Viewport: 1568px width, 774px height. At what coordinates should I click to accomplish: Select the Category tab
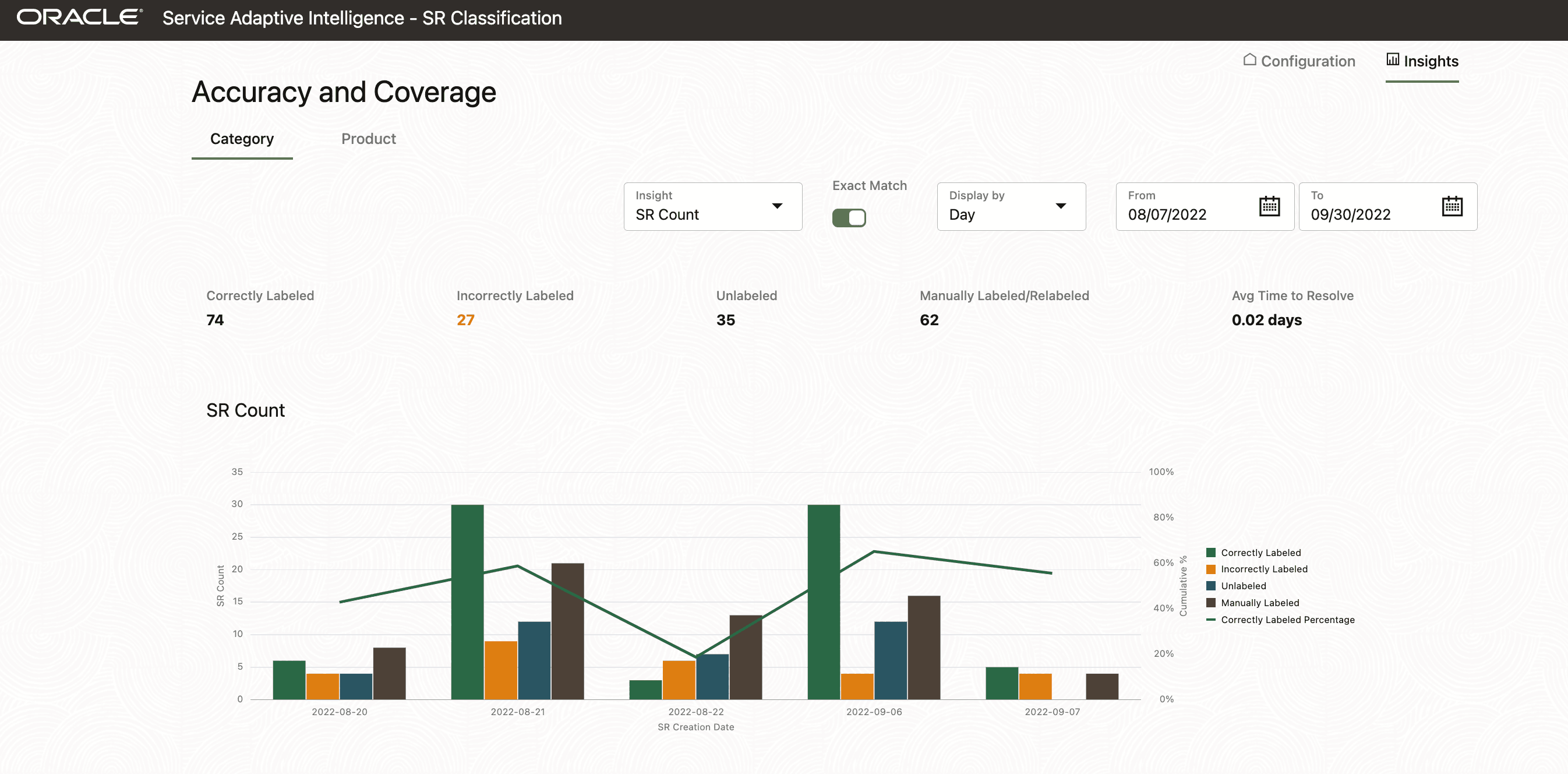pos(242,139)
